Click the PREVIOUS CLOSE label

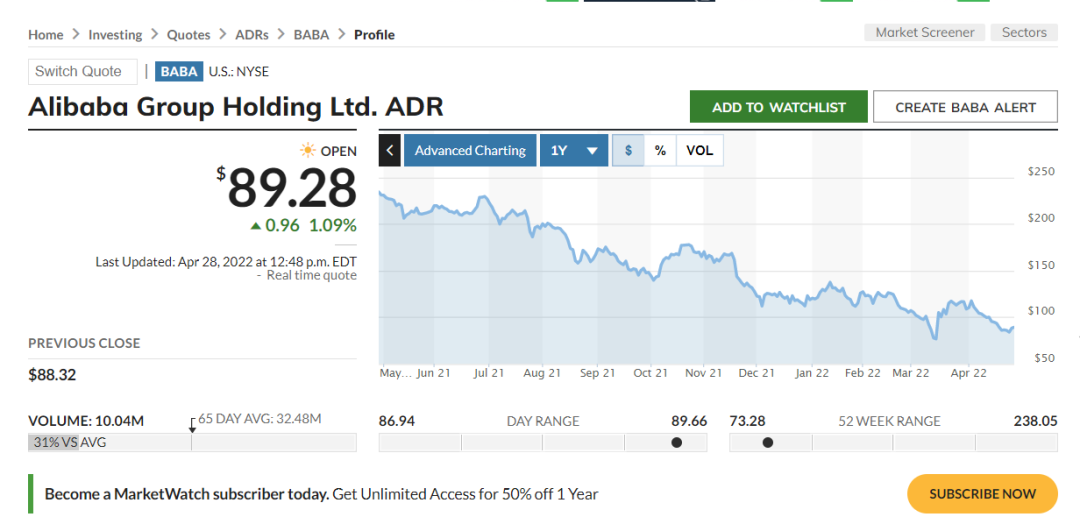[x=84, y=343]
